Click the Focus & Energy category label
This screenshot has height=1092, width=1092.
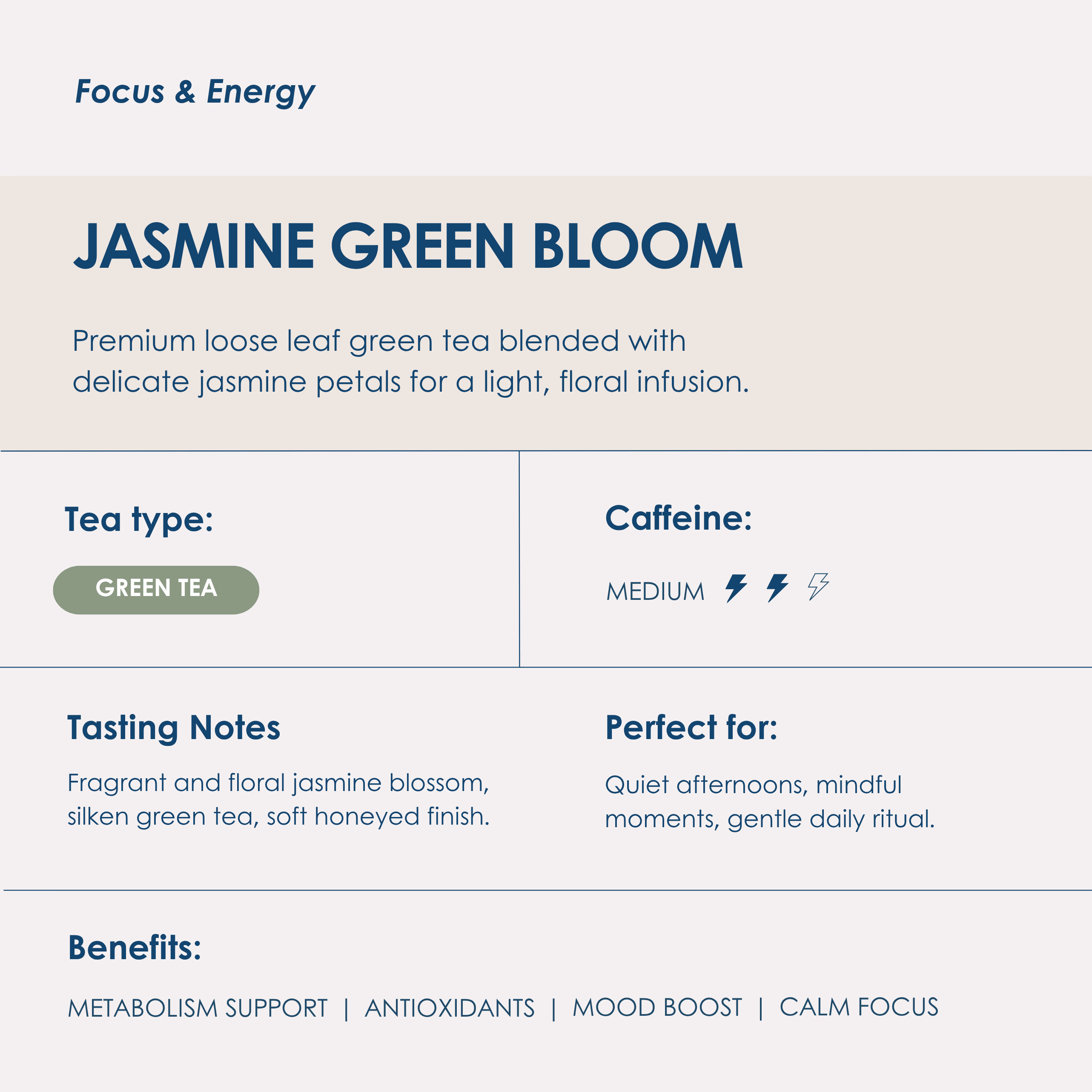coord(195,92)
